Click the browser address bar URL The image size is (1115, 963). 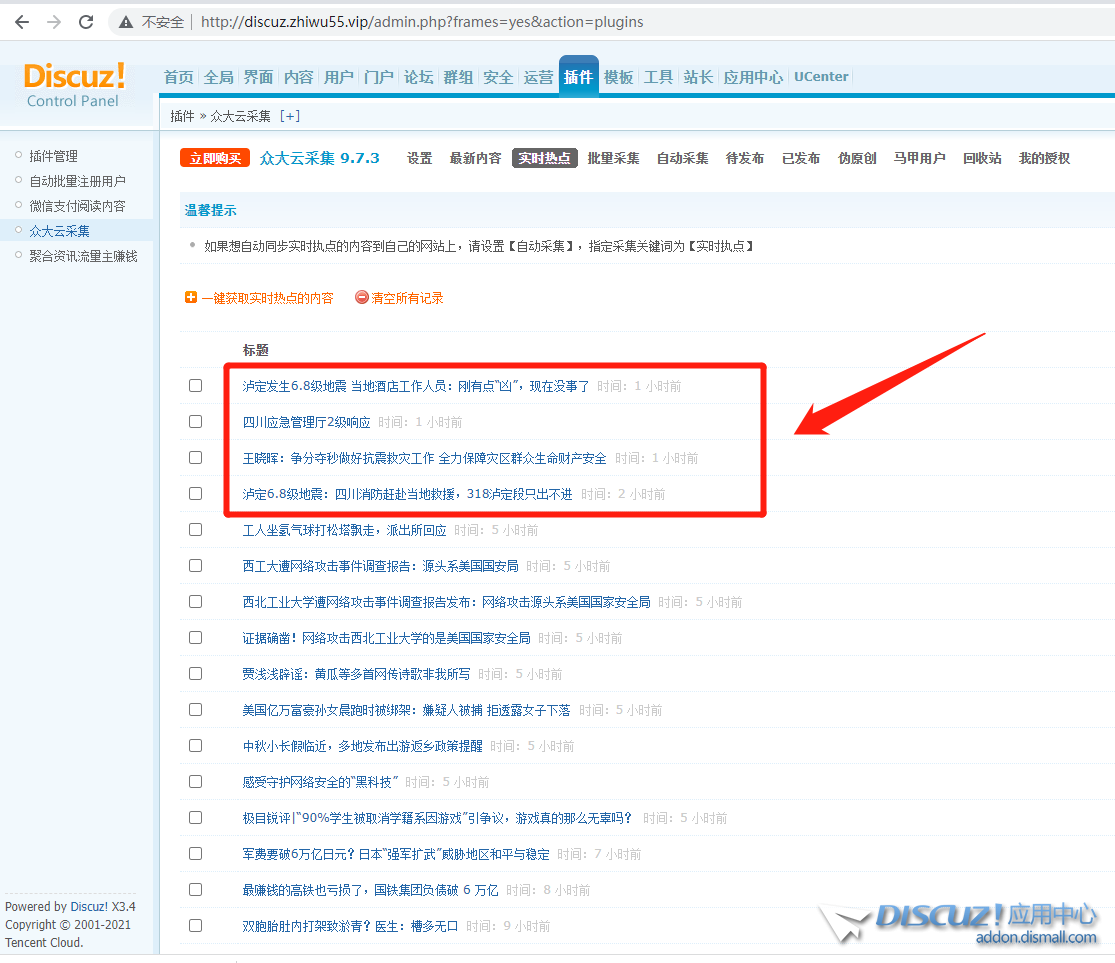coord(421,21)
